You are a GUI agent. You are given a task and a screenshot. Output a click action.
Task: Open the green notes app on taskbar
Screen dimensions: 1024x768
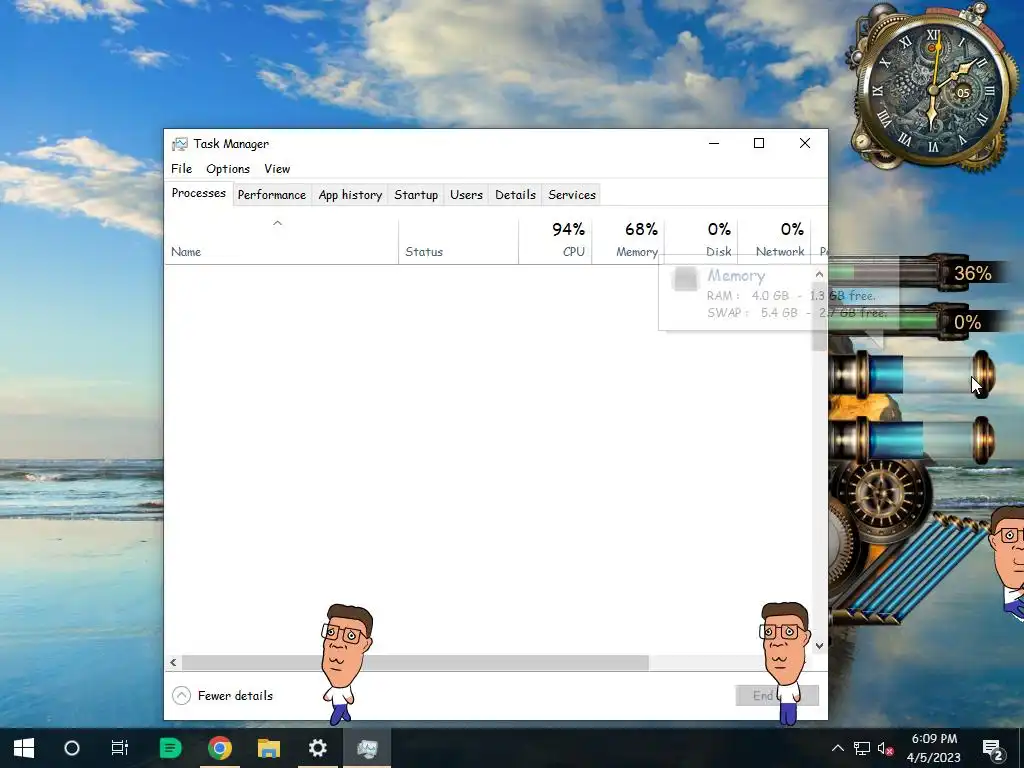click(170, 748)
